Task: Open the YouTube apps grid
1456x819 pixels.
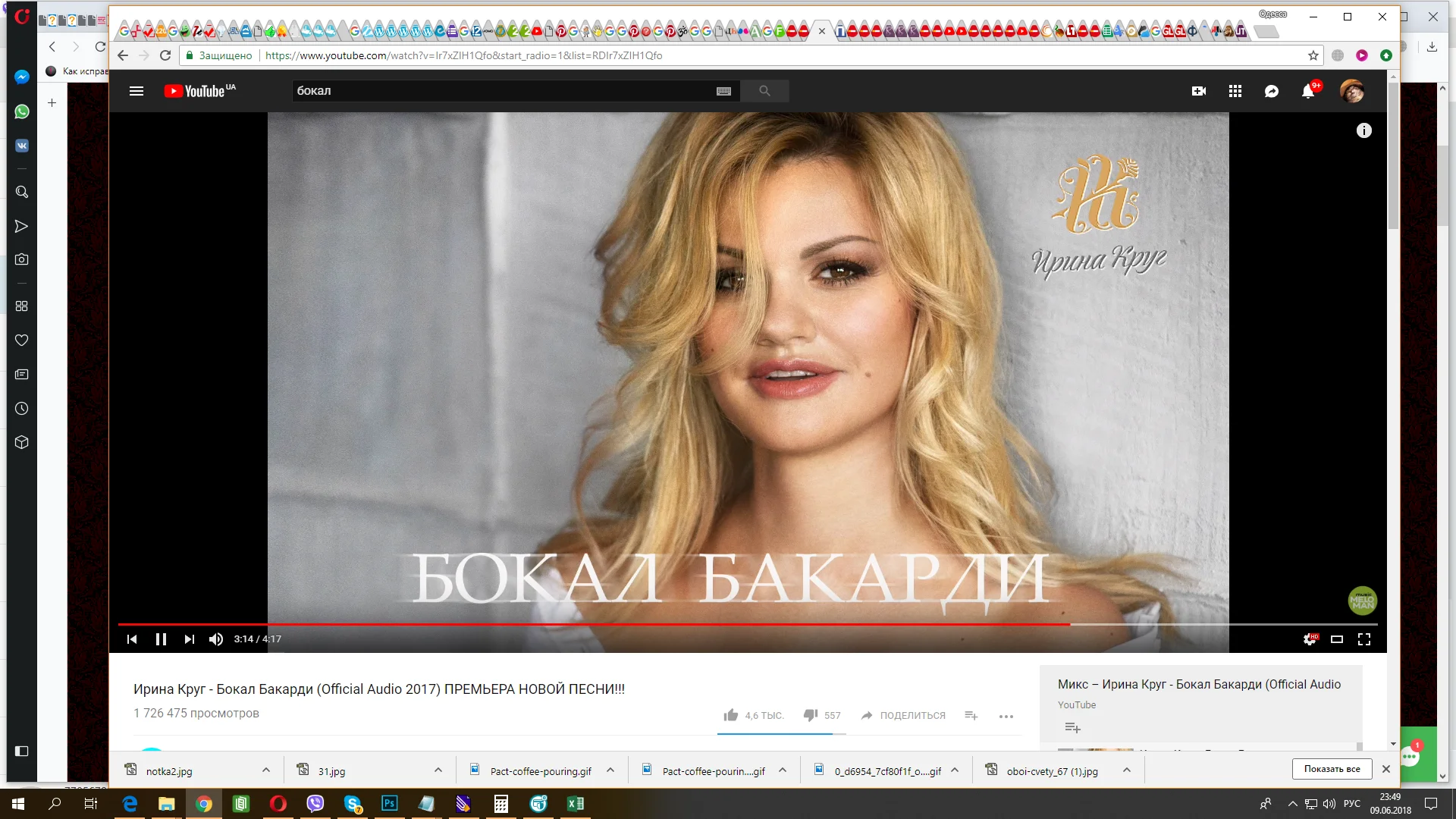Action: (x=1235, y=91)
